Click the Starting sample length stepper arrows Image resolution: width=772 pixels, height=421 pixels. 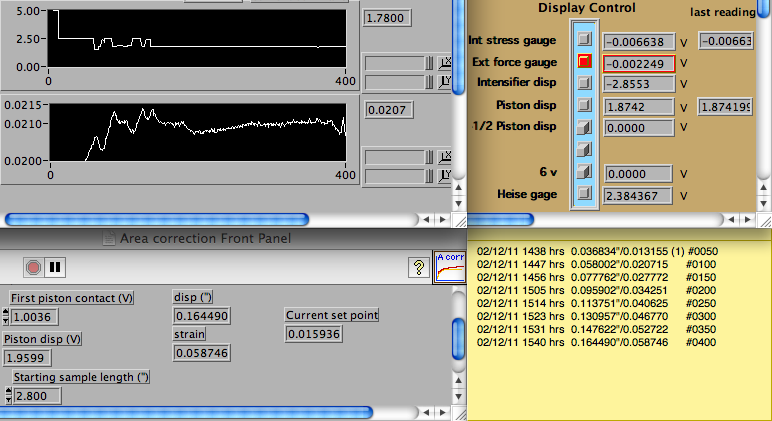point(6,395)
